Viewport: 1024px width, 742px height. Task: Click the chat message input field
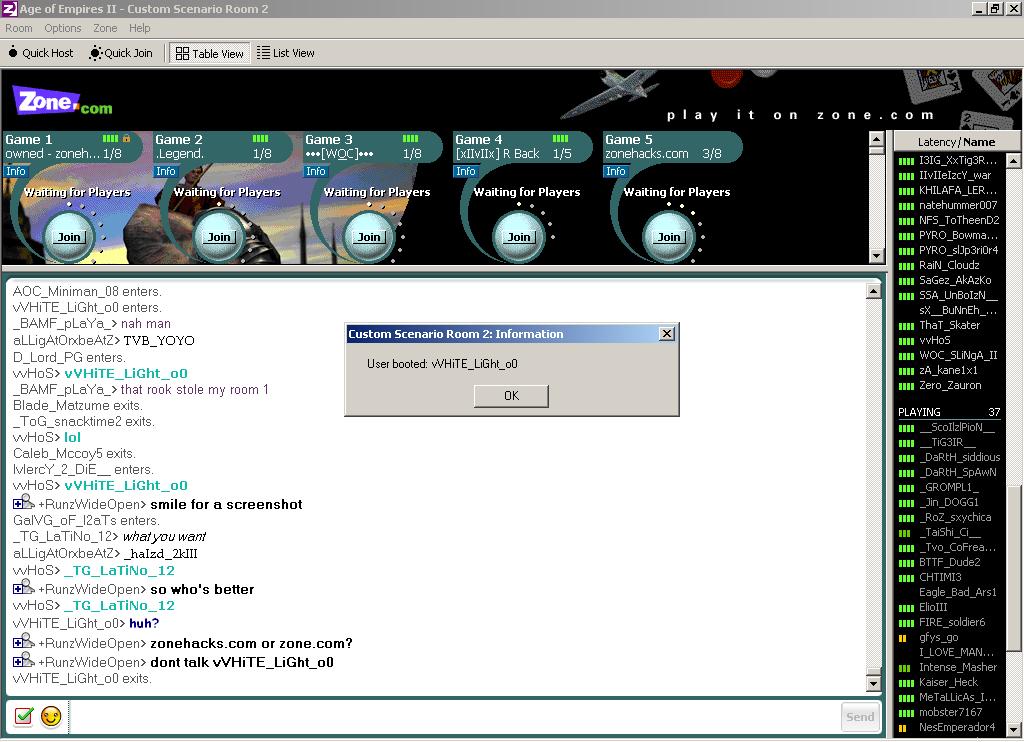pyautogui.click(x=454, y=717)
